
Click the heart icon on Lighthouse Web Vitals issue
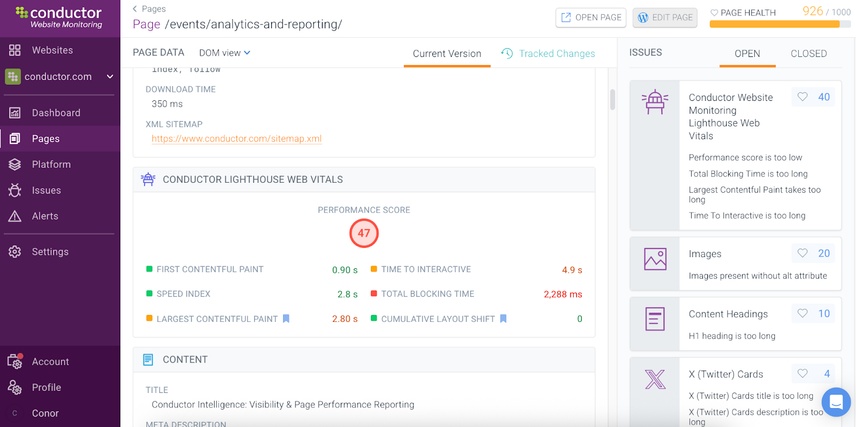pyautogui.click(x=802, y=97)
